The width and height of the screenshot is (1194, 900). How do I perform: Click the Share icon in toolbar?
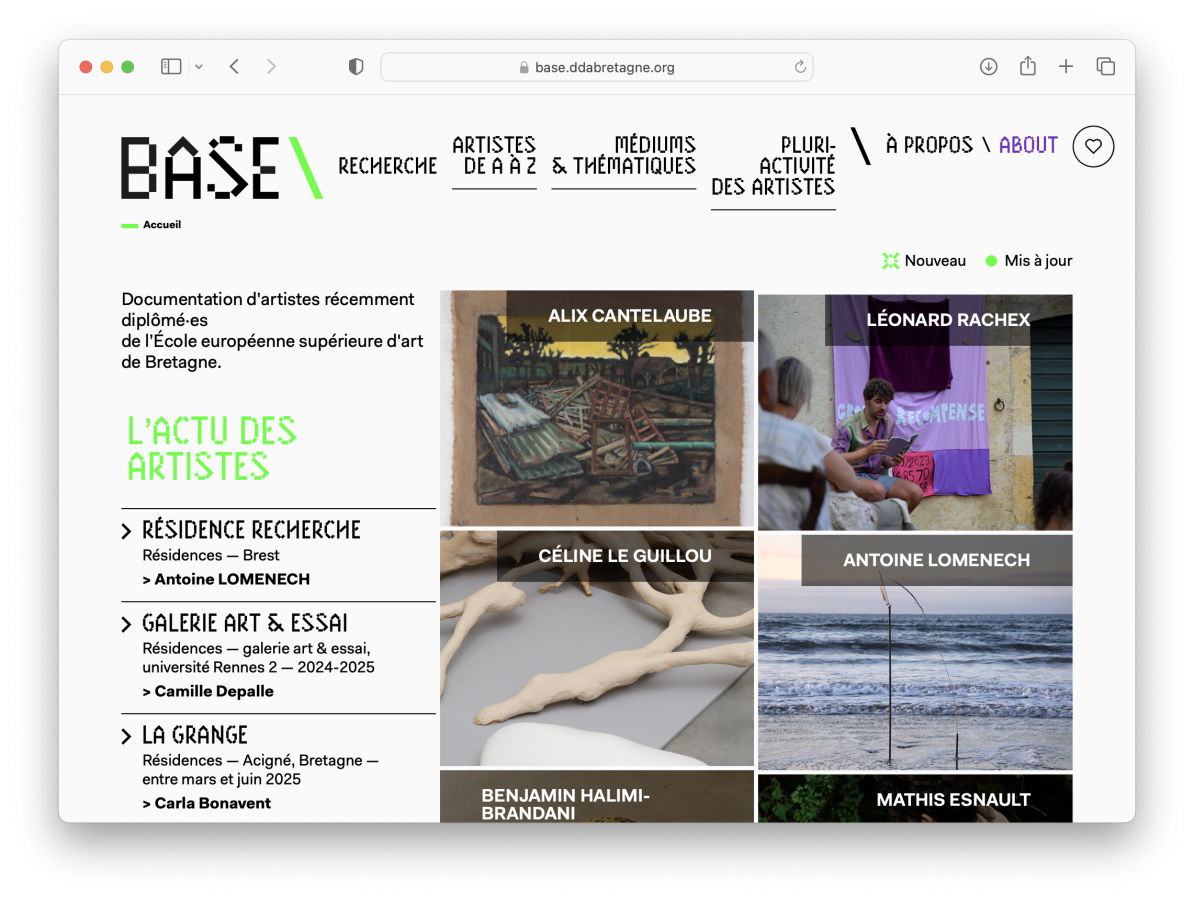point(1027,67)
